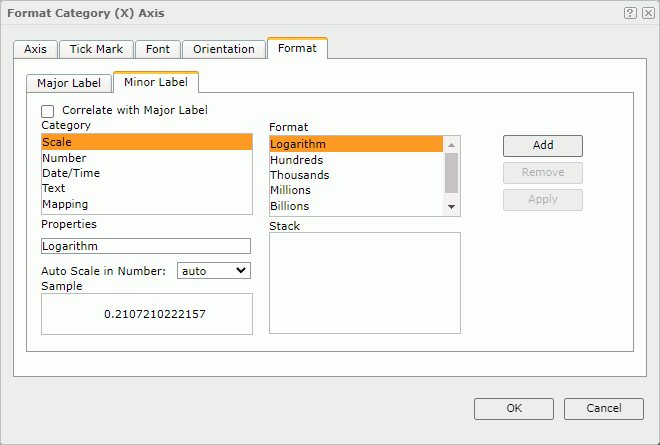Open the Tick Mark tab

coord(96,49)
